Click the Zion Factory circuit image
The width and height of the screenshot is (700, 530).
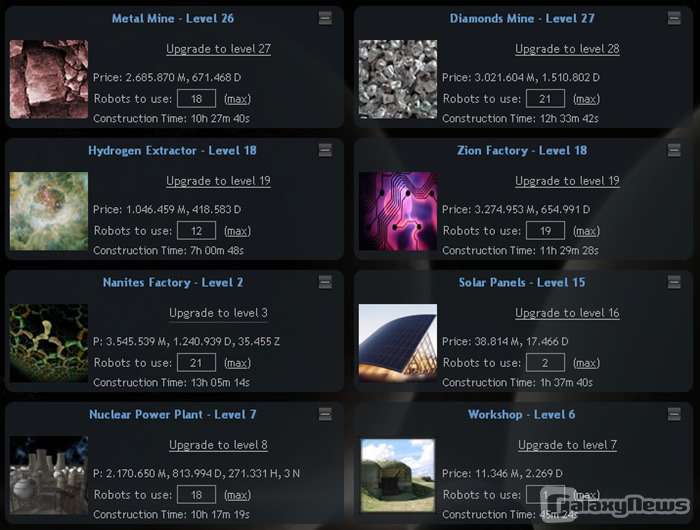pos(398,211)
